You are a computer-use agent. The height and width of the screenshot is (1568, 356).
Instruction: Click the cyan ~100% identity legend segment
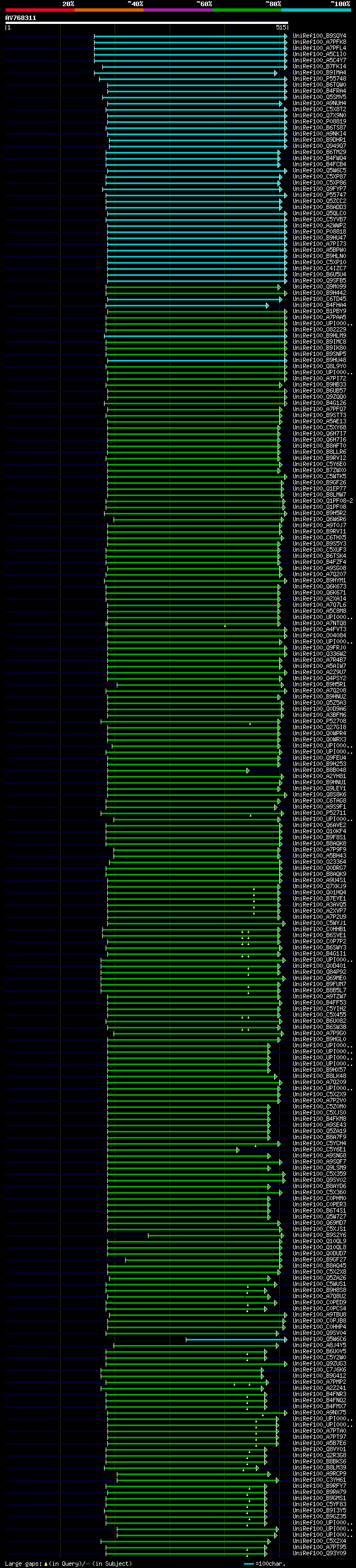coord(316,10)
